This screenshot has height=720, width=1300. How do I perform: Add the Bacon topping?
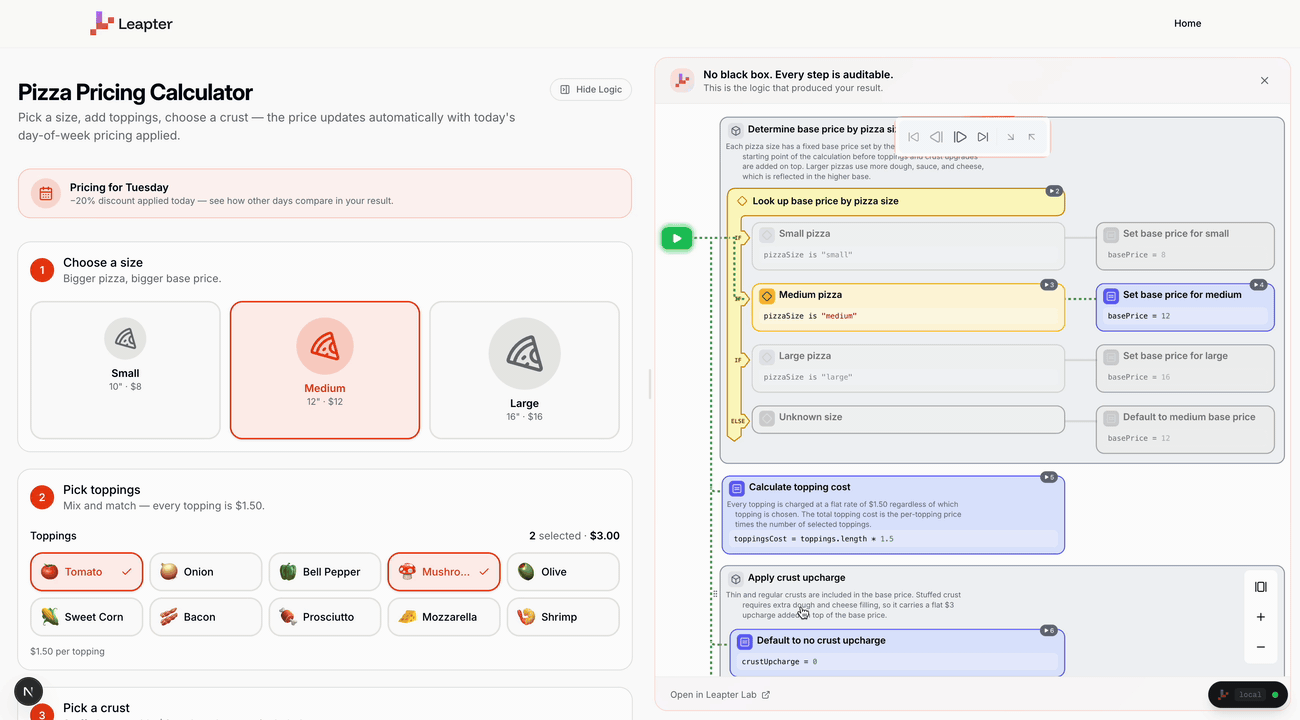click(x=206, y=617)
